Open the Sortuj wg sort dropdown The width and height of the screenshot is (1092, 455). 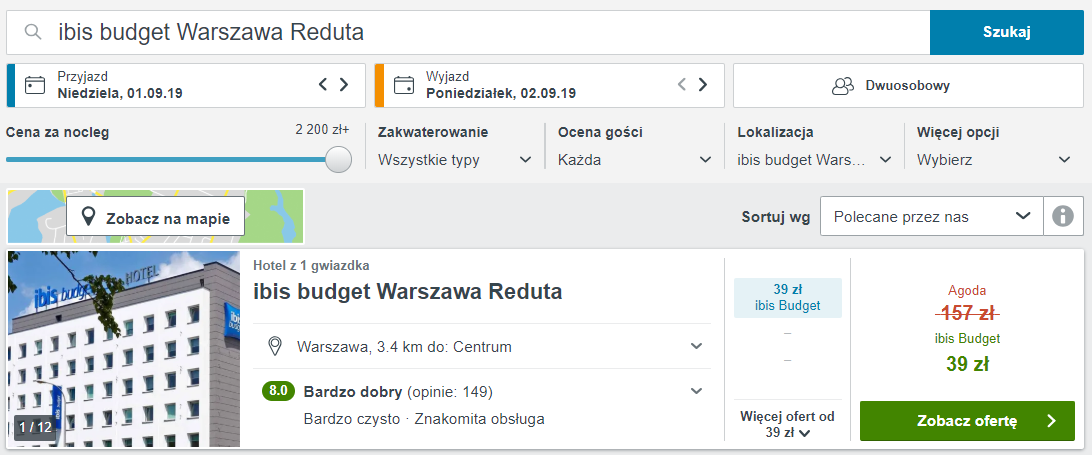pyautogui.click(x=932, y=217)
